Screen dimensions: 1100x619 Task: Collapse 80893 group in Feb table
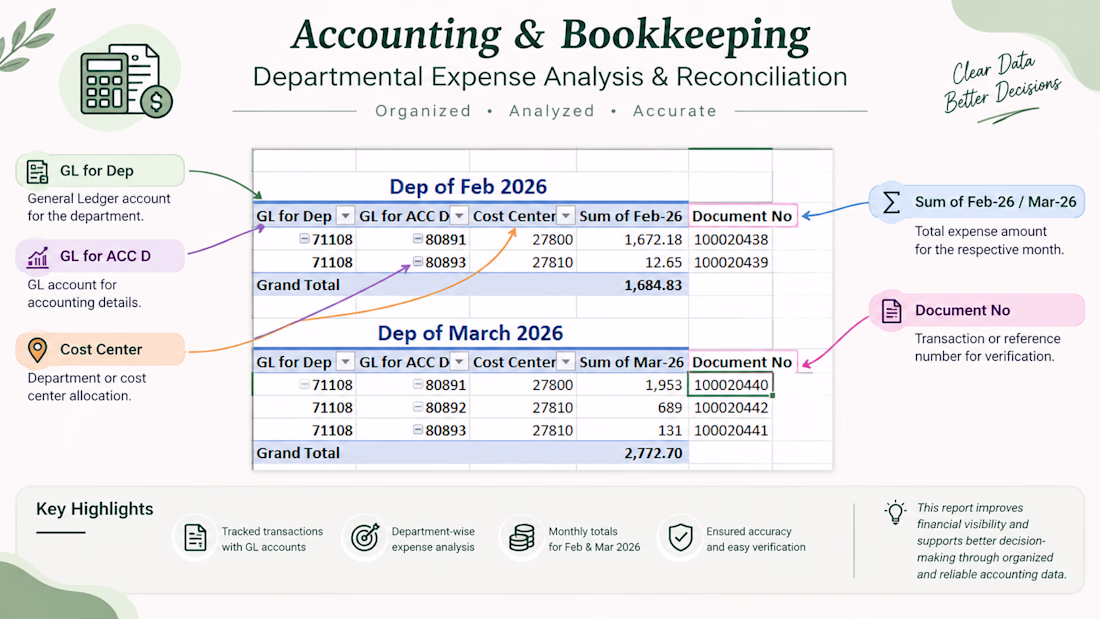coord(417,262)
